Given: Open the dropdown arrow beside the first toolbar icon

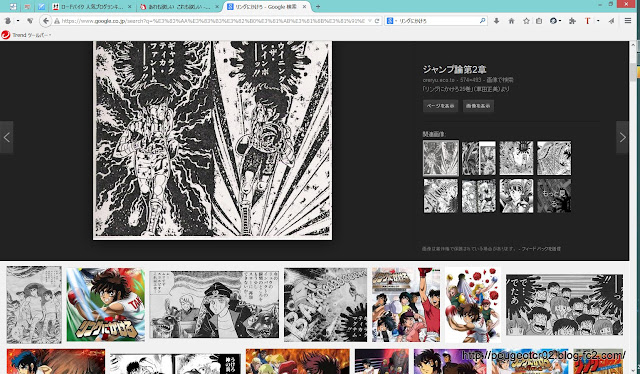Looking at the screenshot, I should [18, 21].
